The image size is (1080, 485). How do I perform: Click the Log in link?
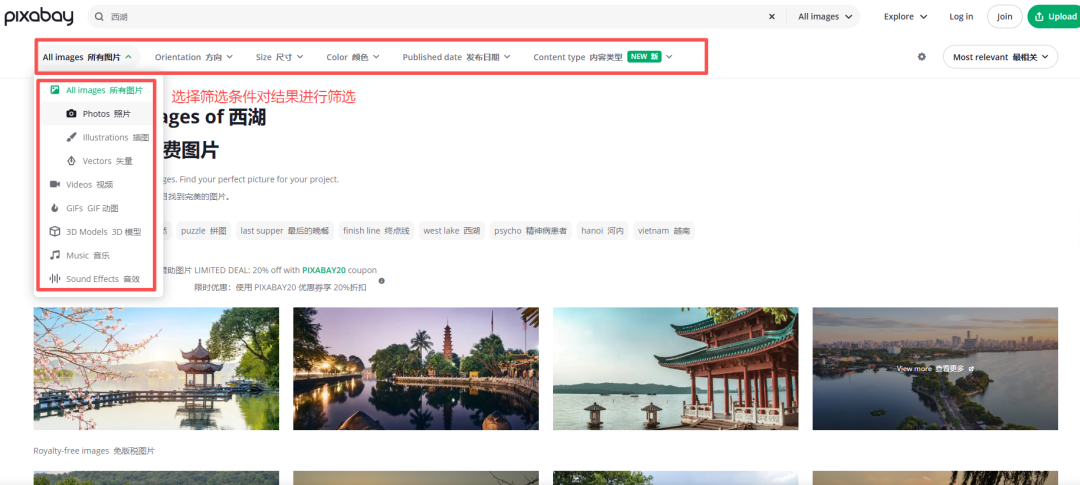click(961, 17)
